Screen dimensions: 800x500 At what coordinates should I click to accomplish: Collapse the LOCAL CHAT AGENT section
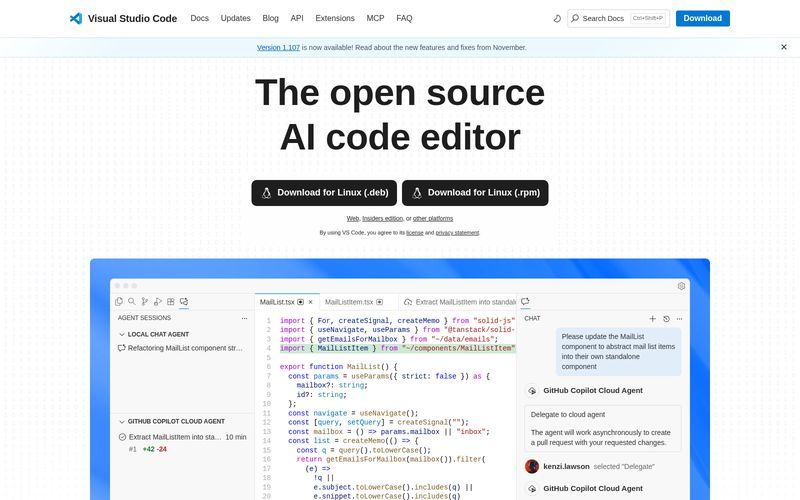(x=122, y=334)
